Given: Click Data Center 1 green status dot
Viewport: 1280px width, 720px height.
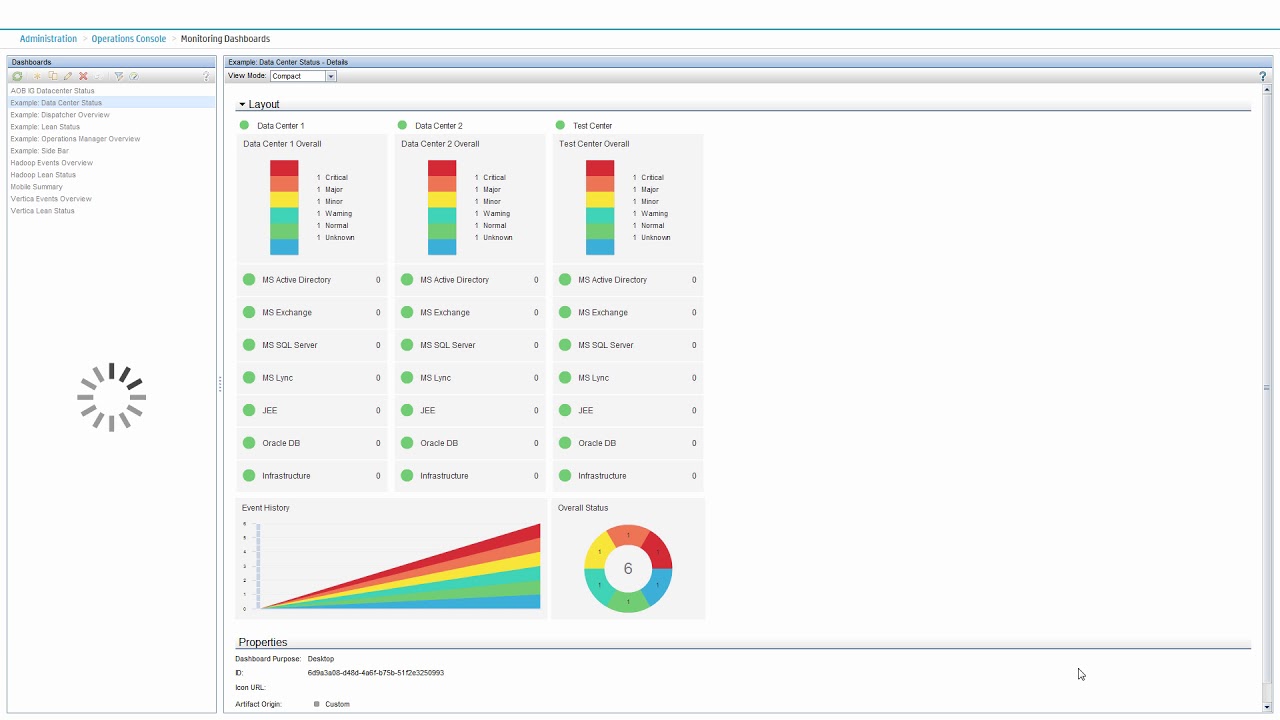Looking at the screenshot, I should coord(244,125).
